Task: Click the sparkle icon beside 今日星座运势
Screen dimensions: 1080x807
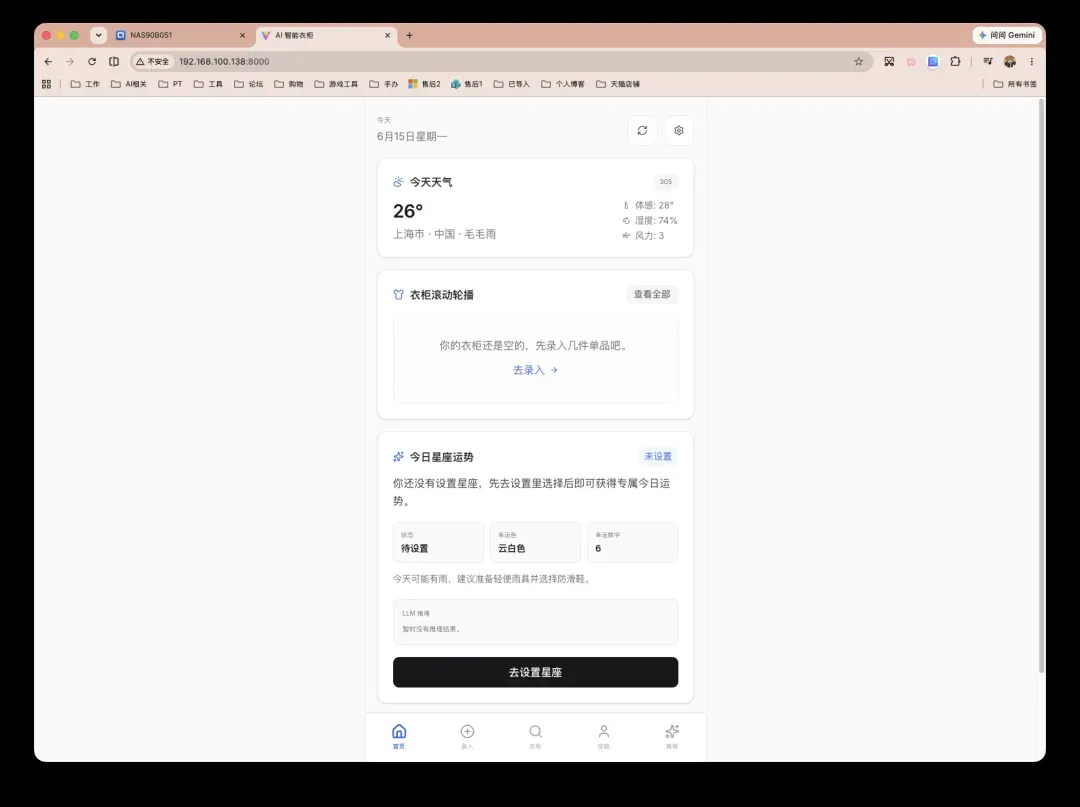Action: click(398, 457)
